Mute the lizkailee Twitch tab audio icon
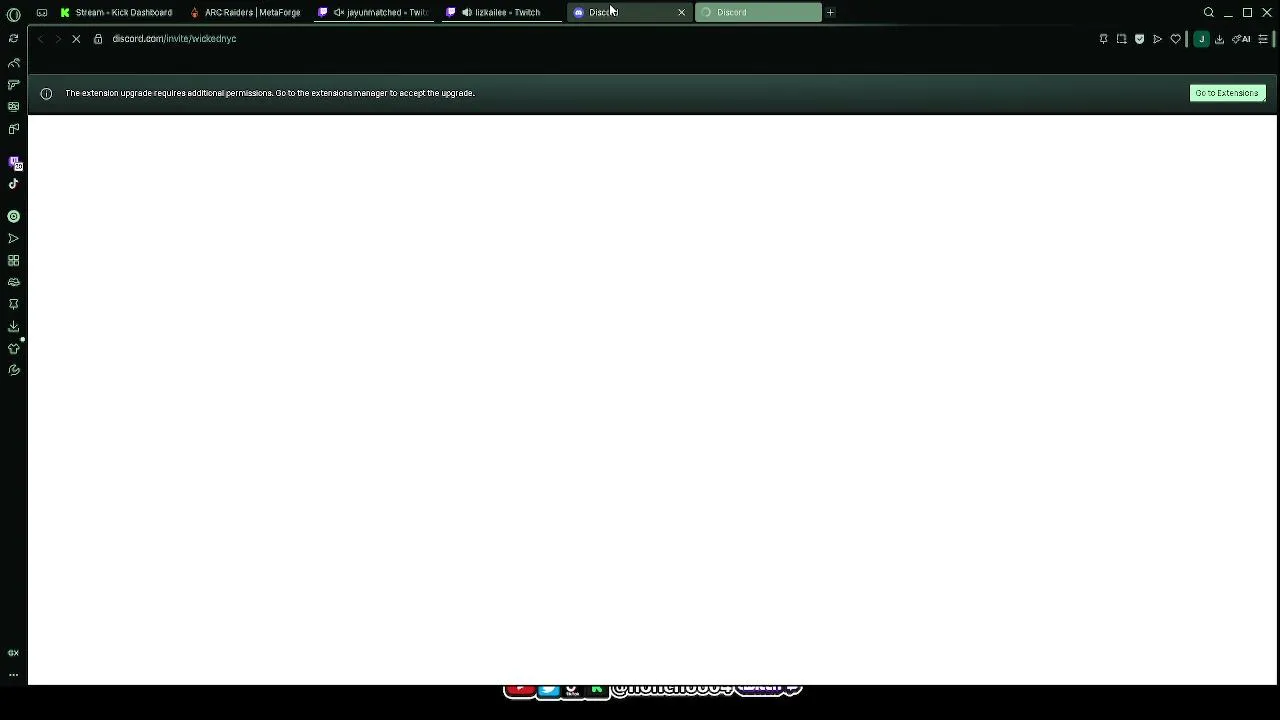Screen dimensions: 1280x720 467,12
